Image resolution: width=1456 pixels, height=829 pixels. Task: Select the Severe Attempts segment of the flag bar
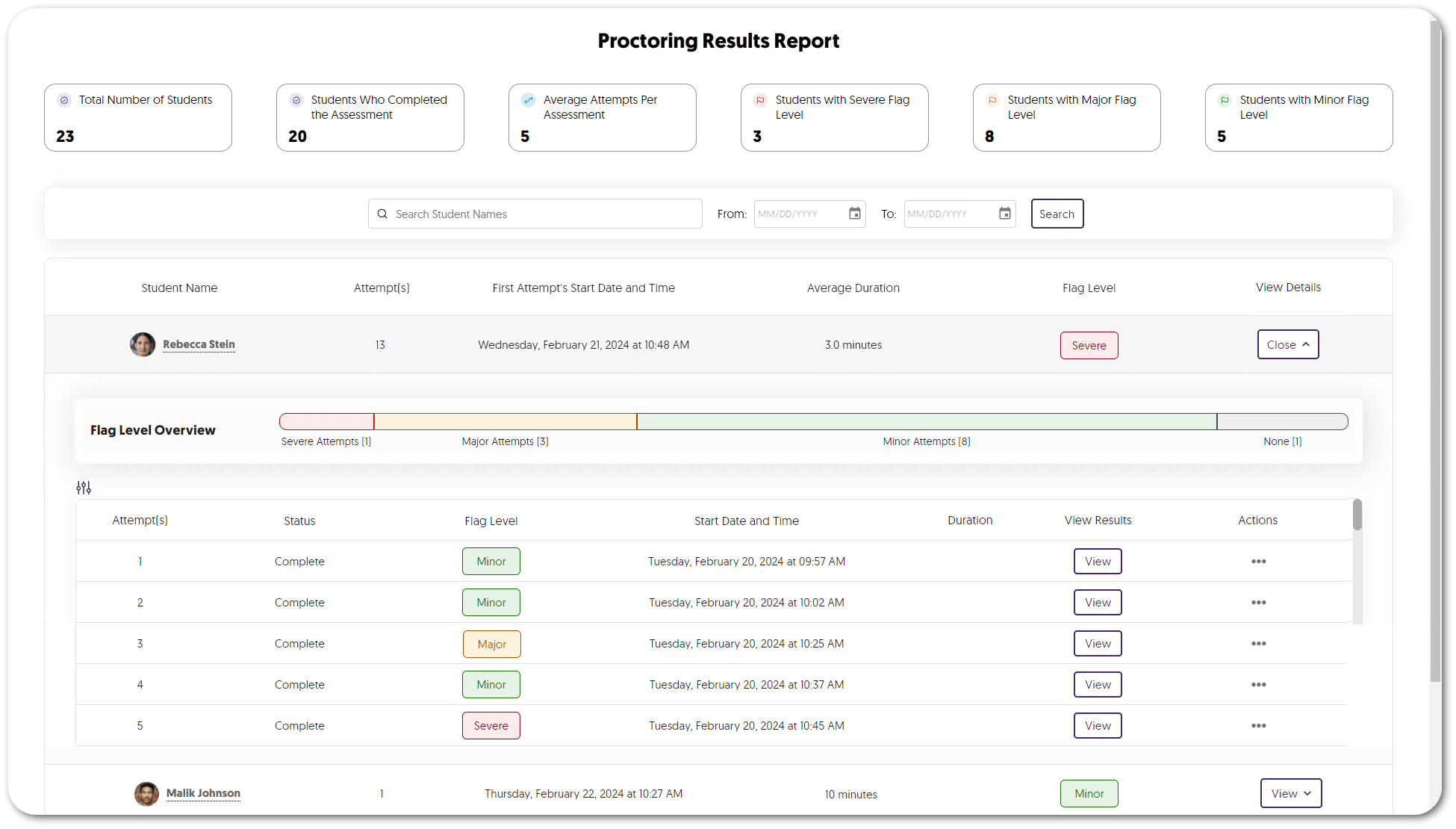pos(326,421)
